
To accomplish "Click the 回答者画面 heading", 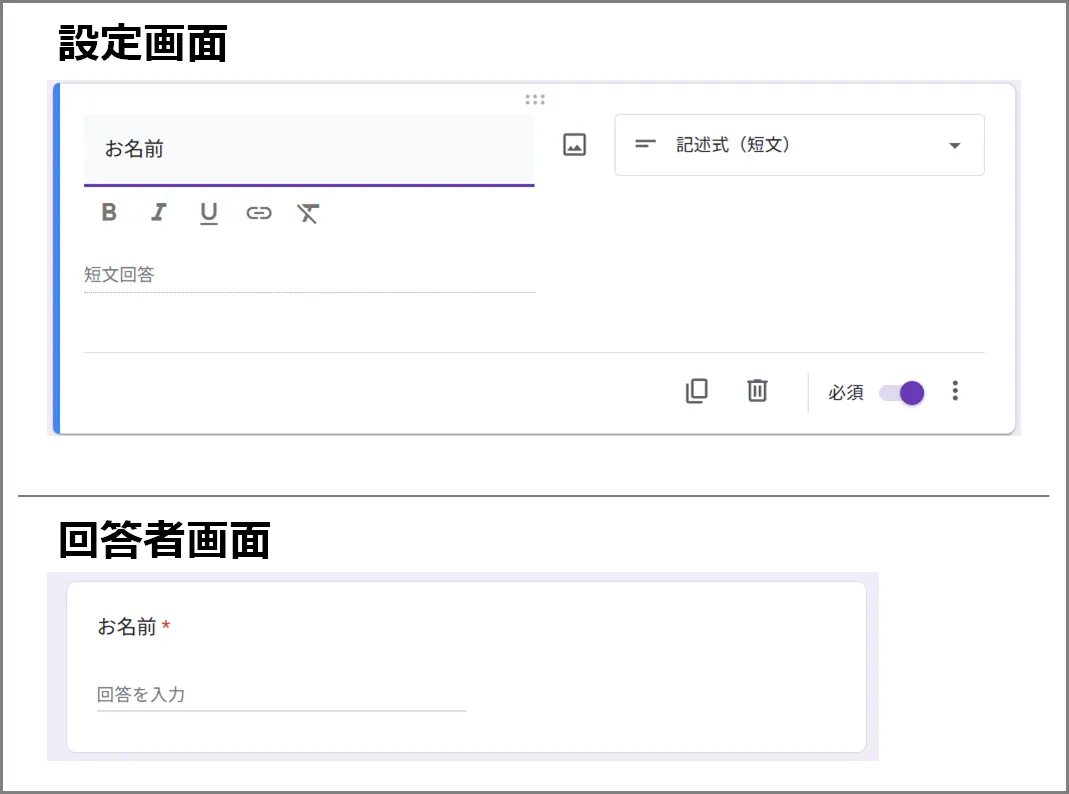I will [164, 541].
